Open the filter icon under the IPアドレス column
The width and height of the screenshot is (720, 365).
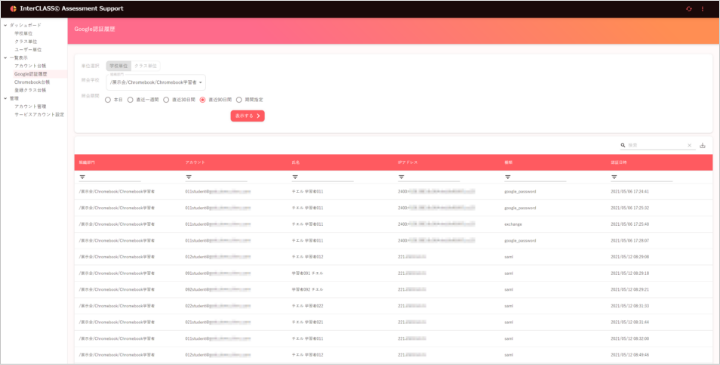[x=401, y=177]
